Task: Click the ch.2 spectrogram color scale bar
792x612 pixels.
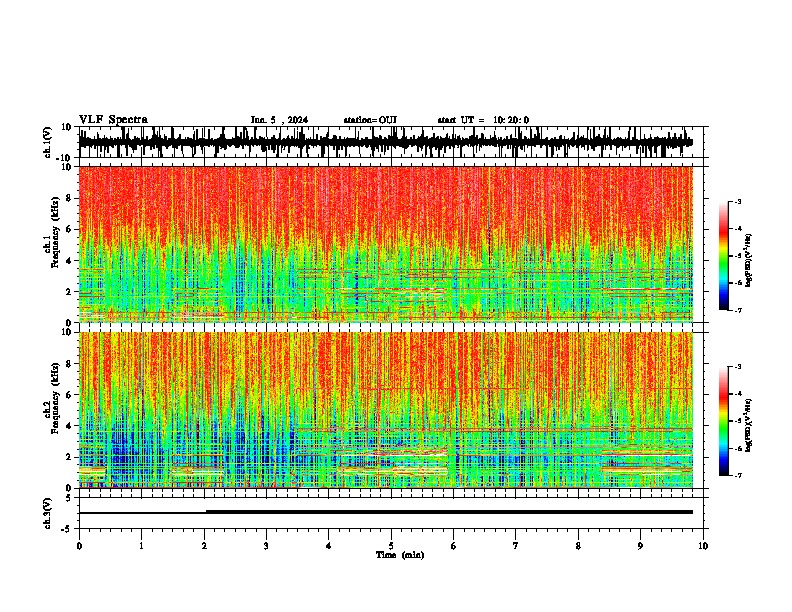Action: click(x=724, y=421)
